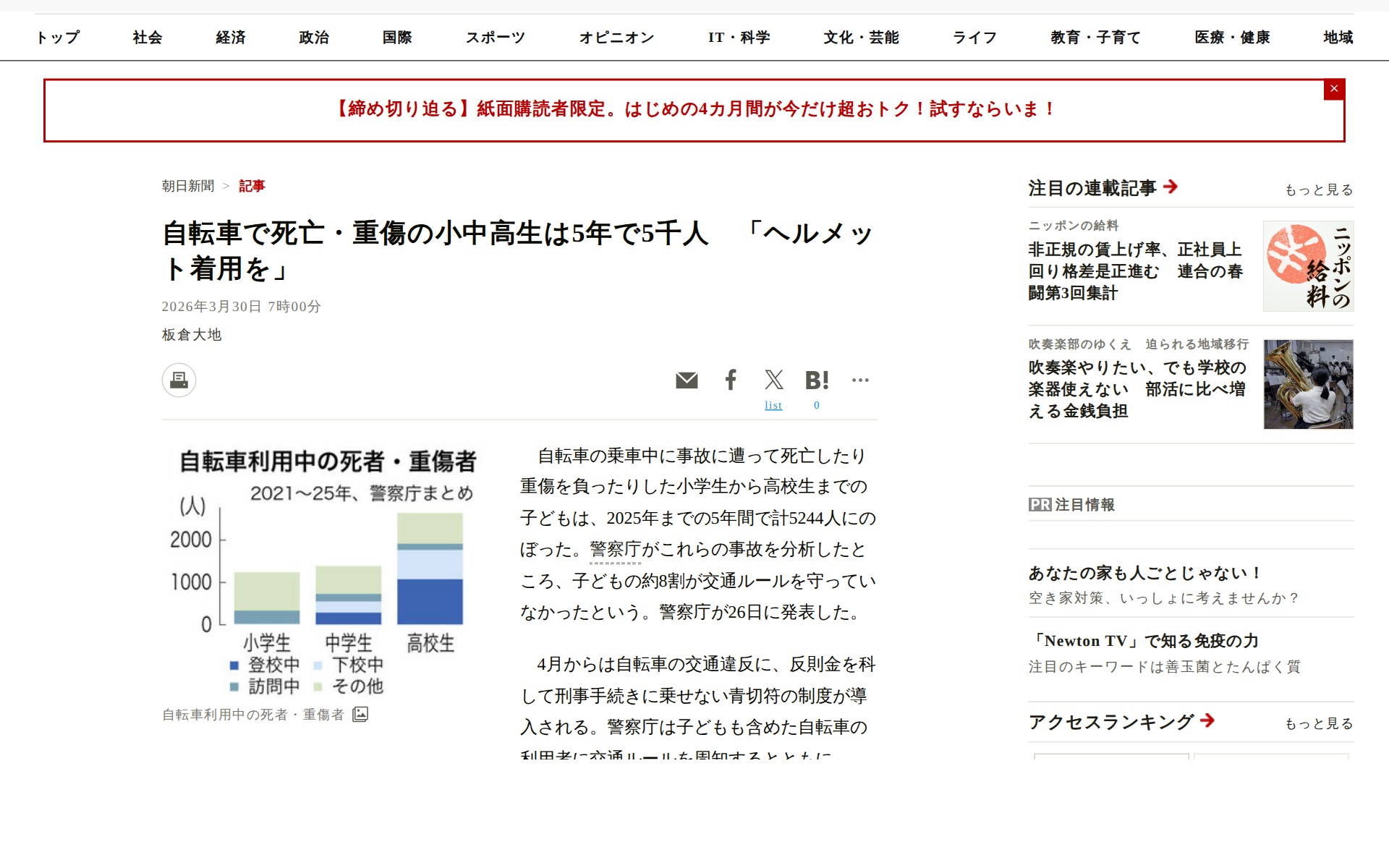Image resolution: width=1389 pixels, height=868 pixels.
Task: Share the article on X
Action: tap(773, 380)
